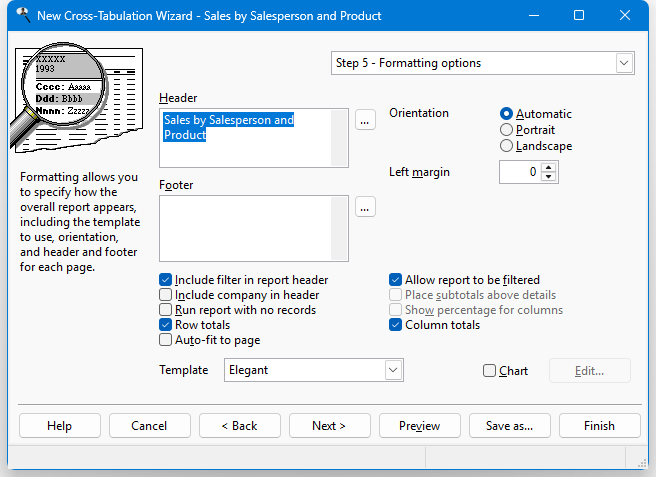Click the Finish button
Viewport: 656px width, 477px height.
coord(599,426)
